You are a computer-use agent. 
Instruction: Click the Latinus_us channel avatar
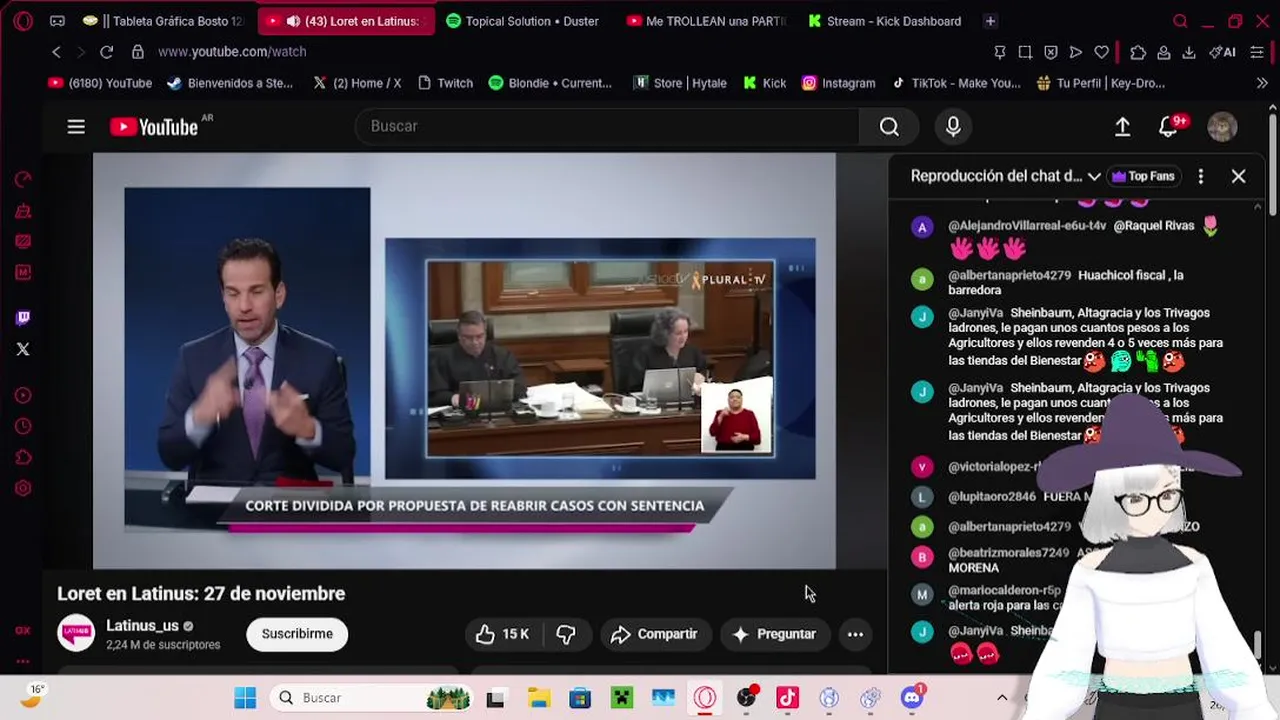pos(75,634)
